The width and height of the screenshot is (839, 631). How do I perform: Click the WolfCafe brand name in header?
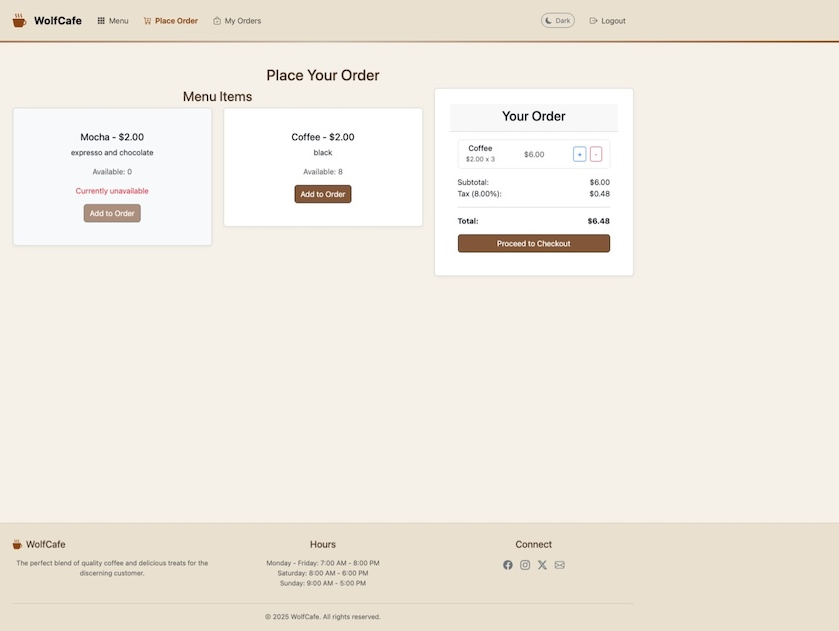pos(58,21)
